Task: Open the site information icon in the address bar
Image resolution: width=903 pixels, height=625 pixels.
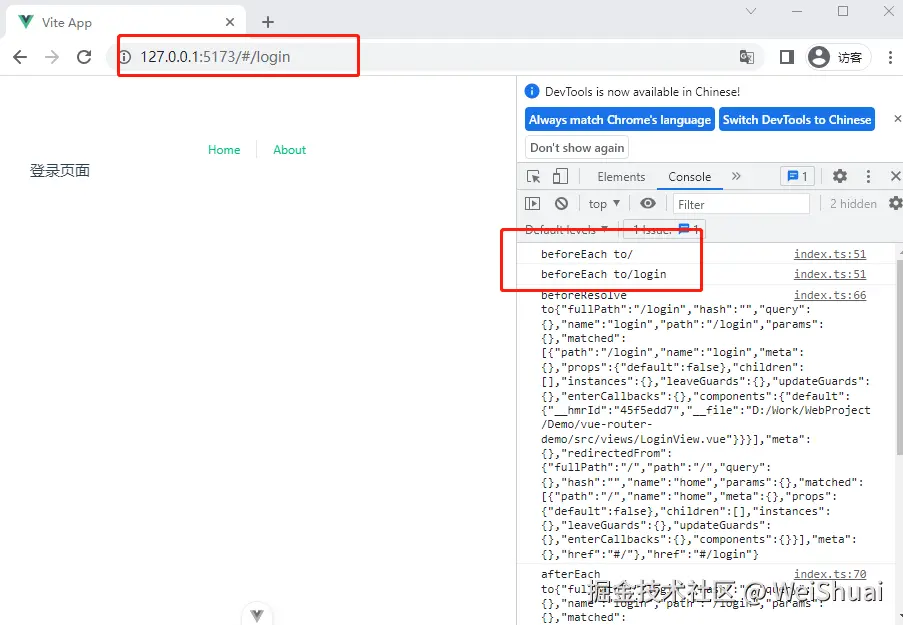Action: tap(125, 56)
